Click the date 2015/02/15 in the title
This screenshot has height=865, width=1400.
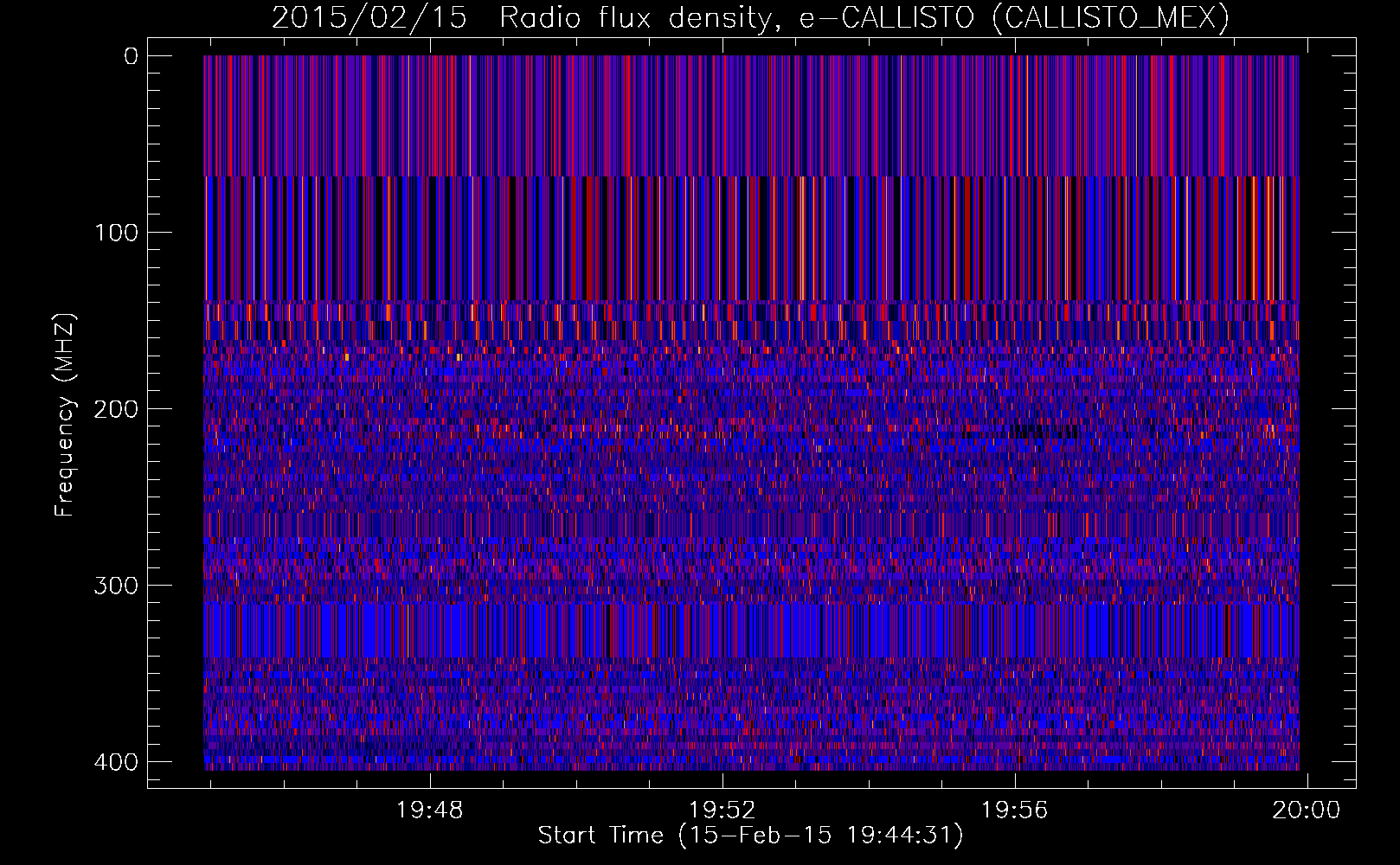tap(369, 17)
